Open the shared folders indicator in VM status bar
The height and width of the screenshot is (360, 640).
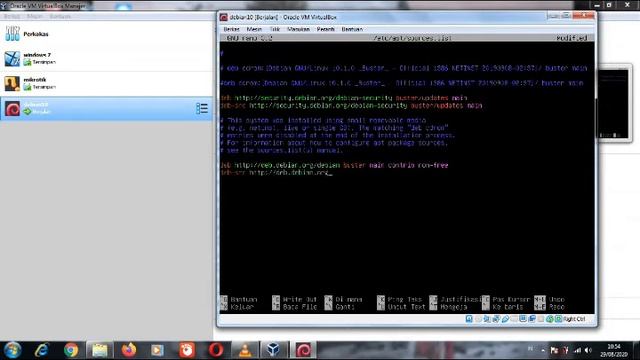point(514,319)
